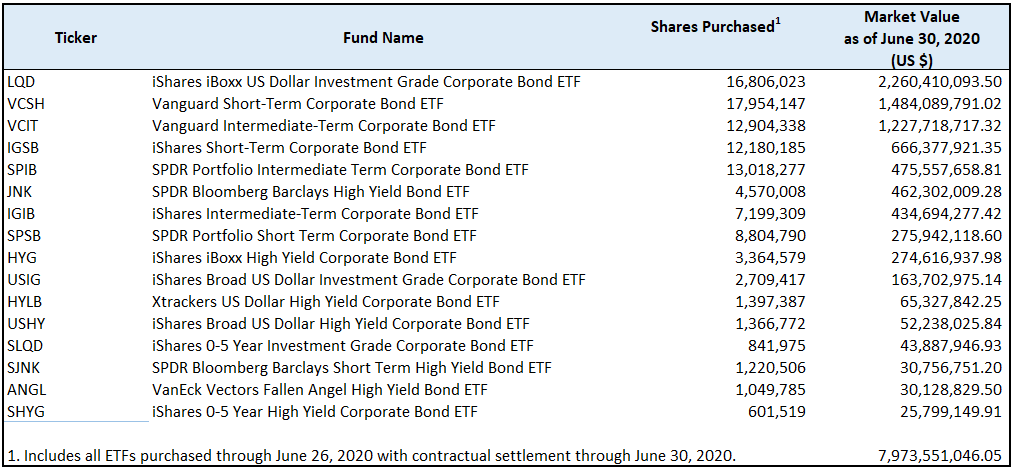
Task: Select the USHY ticker cell
Action: pyautogui.click(x=26, y=323)
